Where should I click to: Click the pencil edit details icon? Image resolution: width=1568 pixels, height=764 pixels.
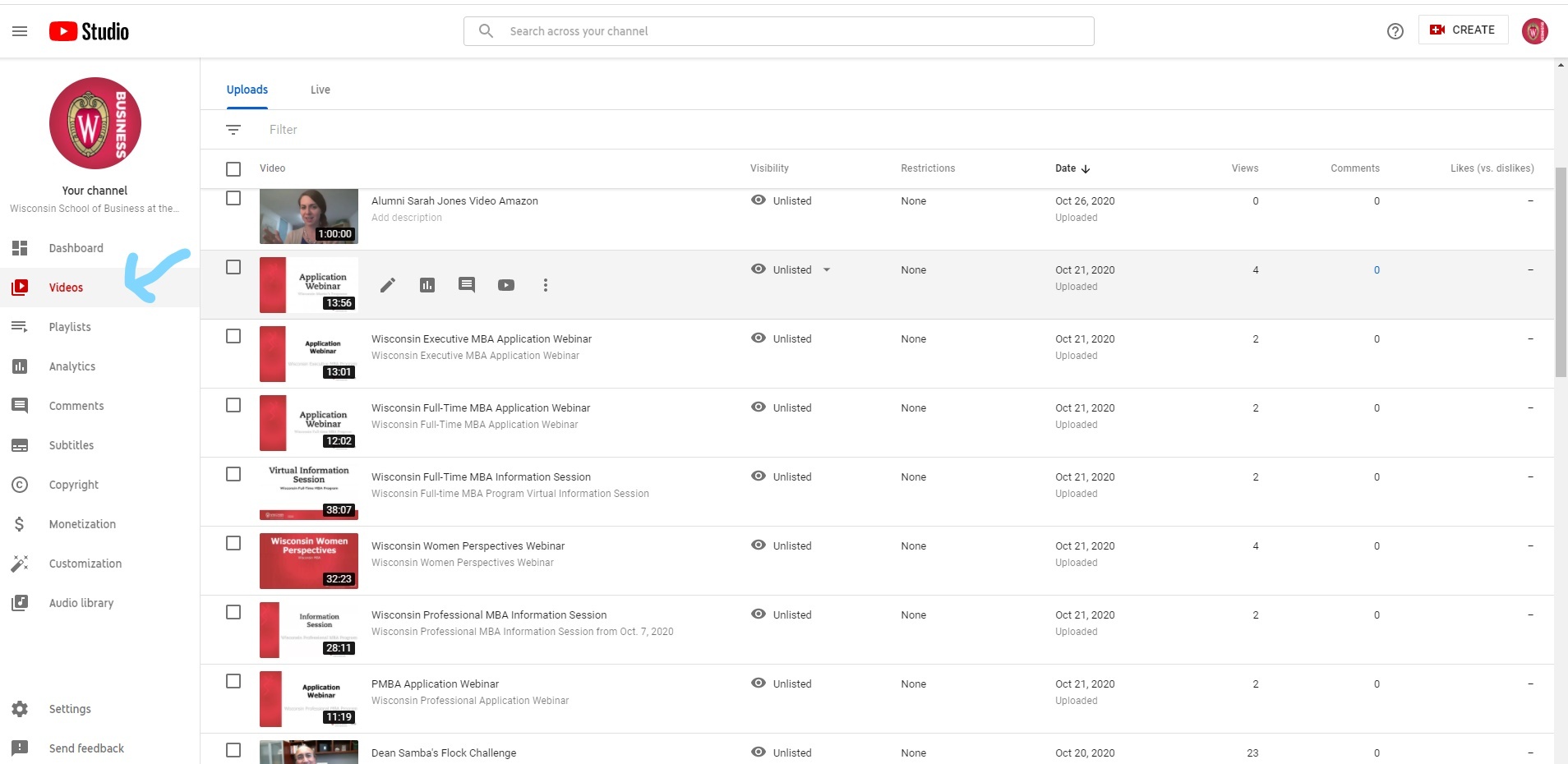coord(388,285)
